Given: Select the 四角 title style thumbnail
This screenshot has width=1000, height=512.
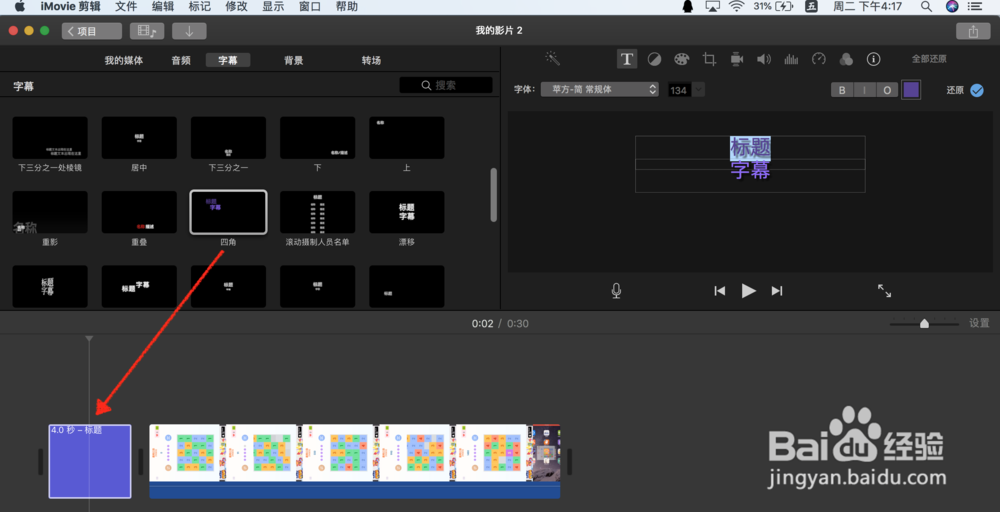Looking at the screenshot, I should pos(228,212).
